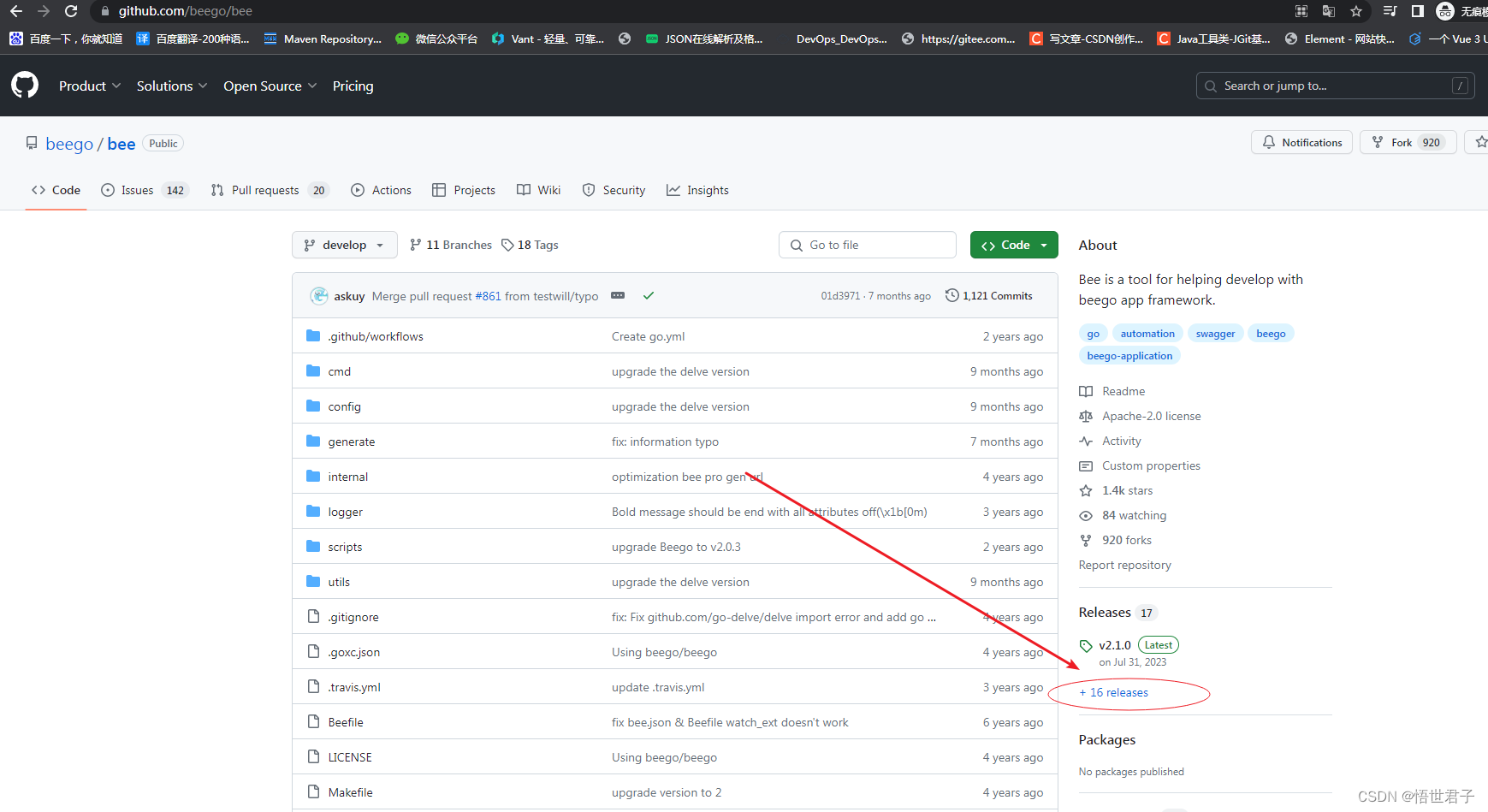Open the .gitignore file
Screen dimensions: 1488x812
tap(353, 617)
